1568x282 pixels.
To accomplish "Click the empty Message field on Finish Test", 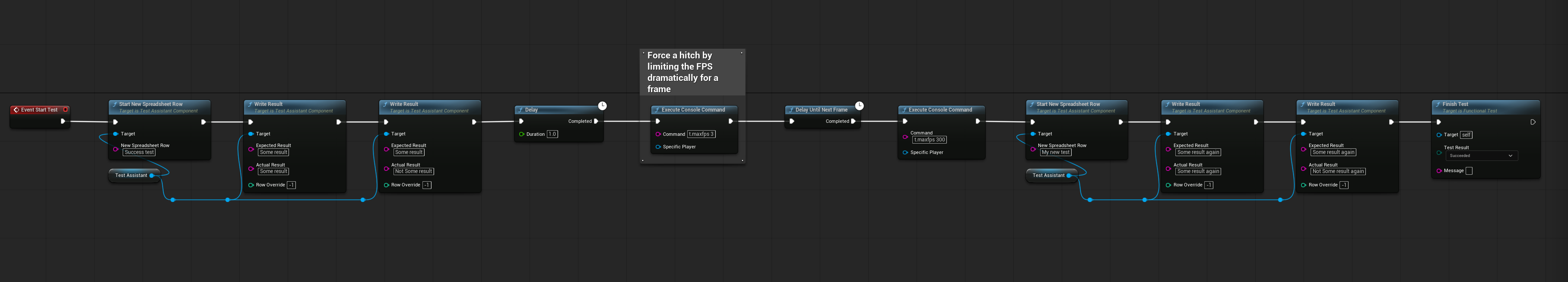I will pyautogui.click(x=1469, y=171).
